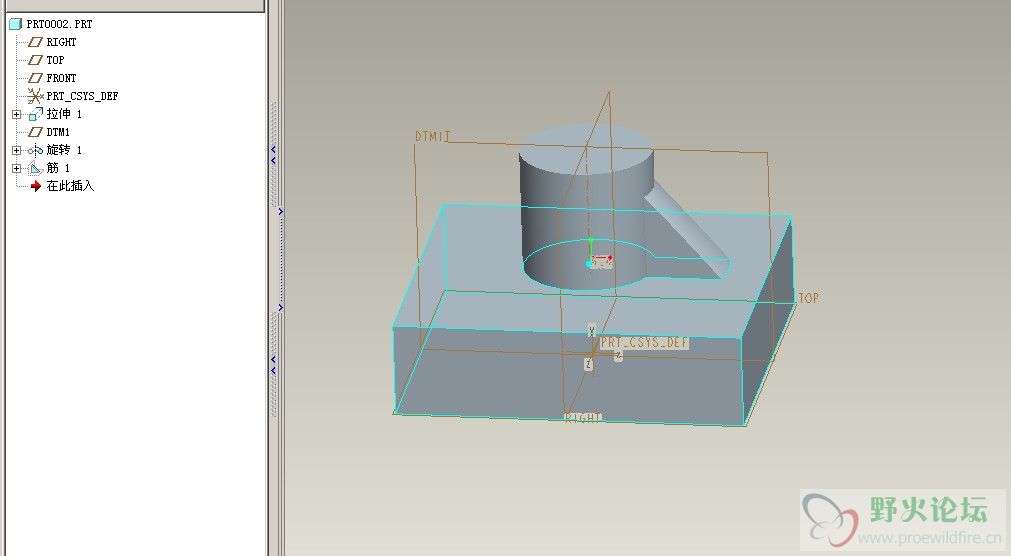Click the PRT_CSYS_DEF label in viewport
Screen dimensions: 1011x556
pos(644,343)
